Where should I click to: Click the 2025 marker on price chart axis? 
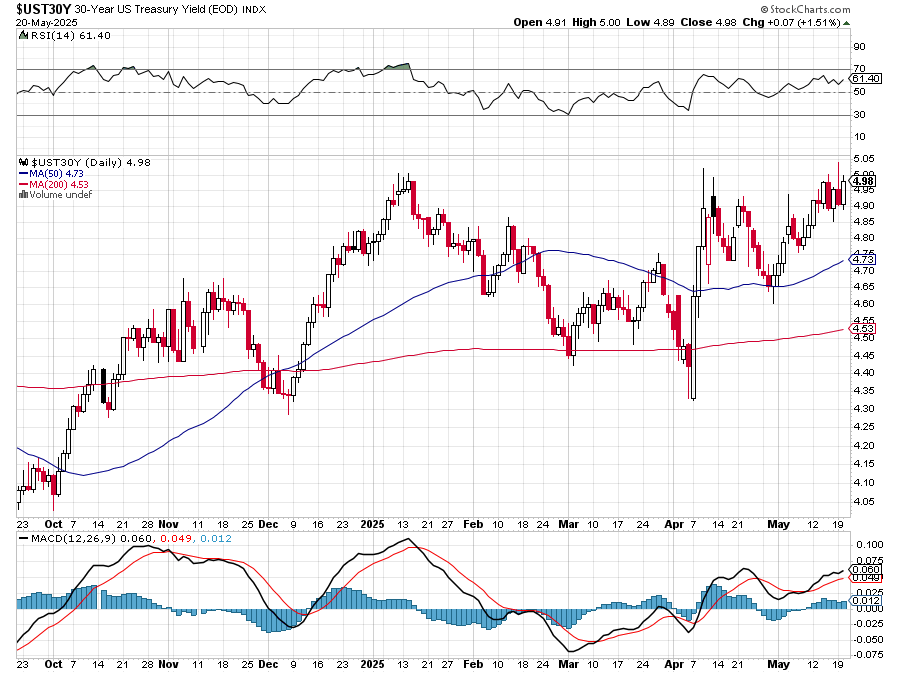tap(372, 523)
